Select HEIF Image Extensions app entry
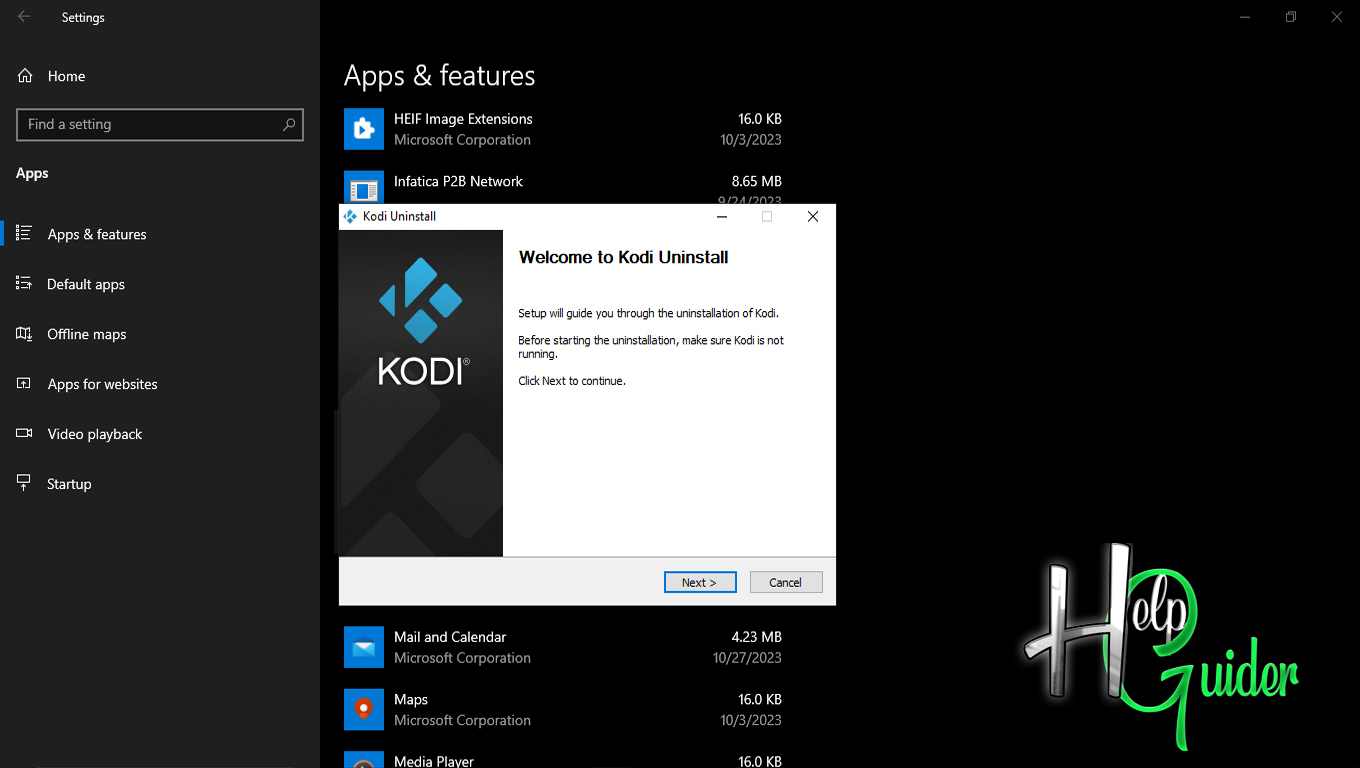The image size is (1360, 768). [x=563, y=129]
